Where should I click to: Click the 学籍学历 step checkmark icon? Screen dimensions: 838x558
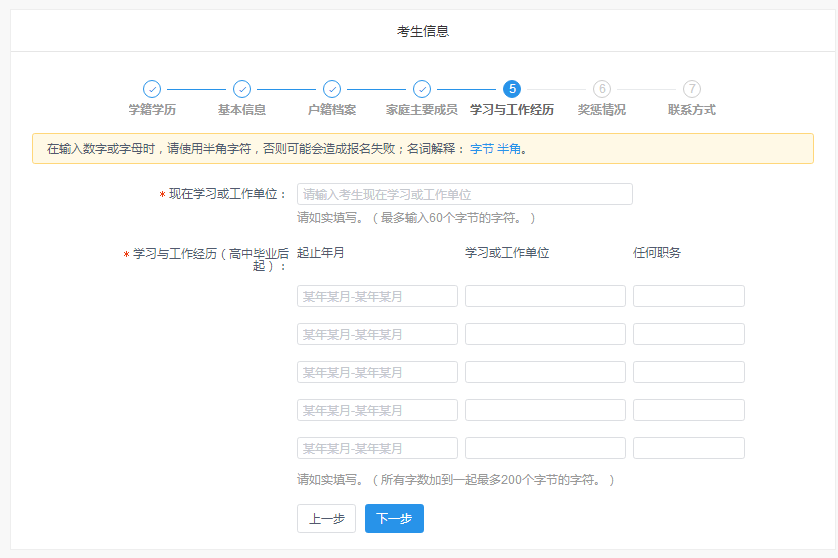(152, 89)
